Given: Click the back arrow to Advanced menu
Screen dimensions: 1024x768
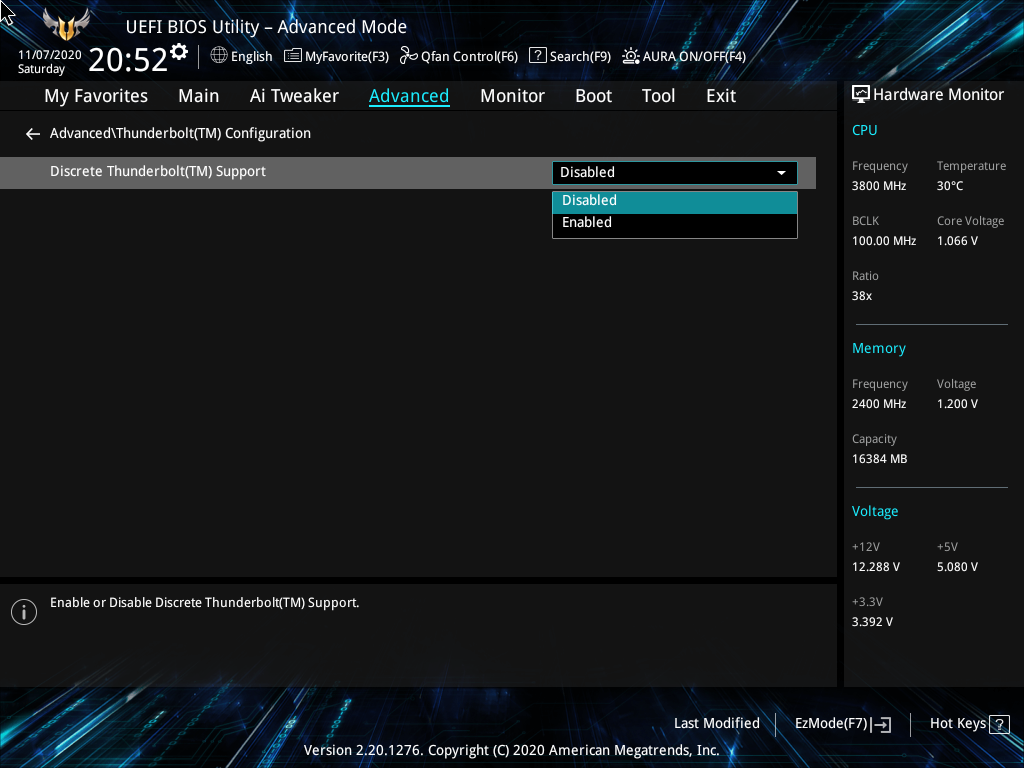Looking at the screenshot, I should (x=33, y=134).
